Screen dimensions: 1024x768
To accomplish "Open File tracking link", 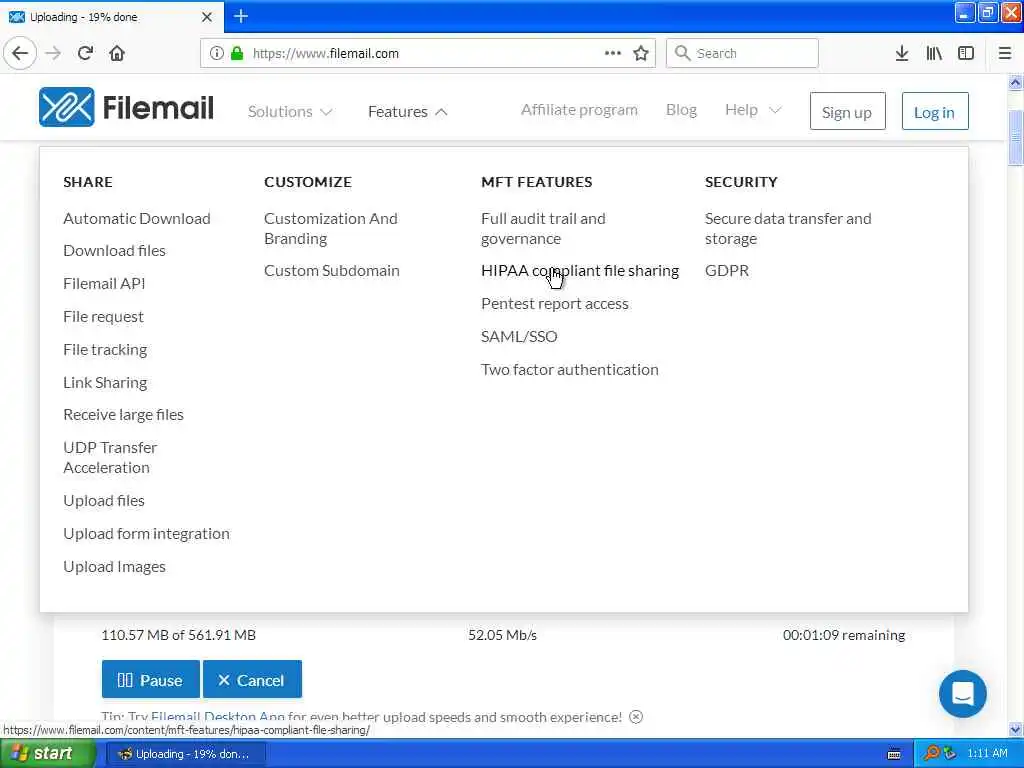I will 104,350.
